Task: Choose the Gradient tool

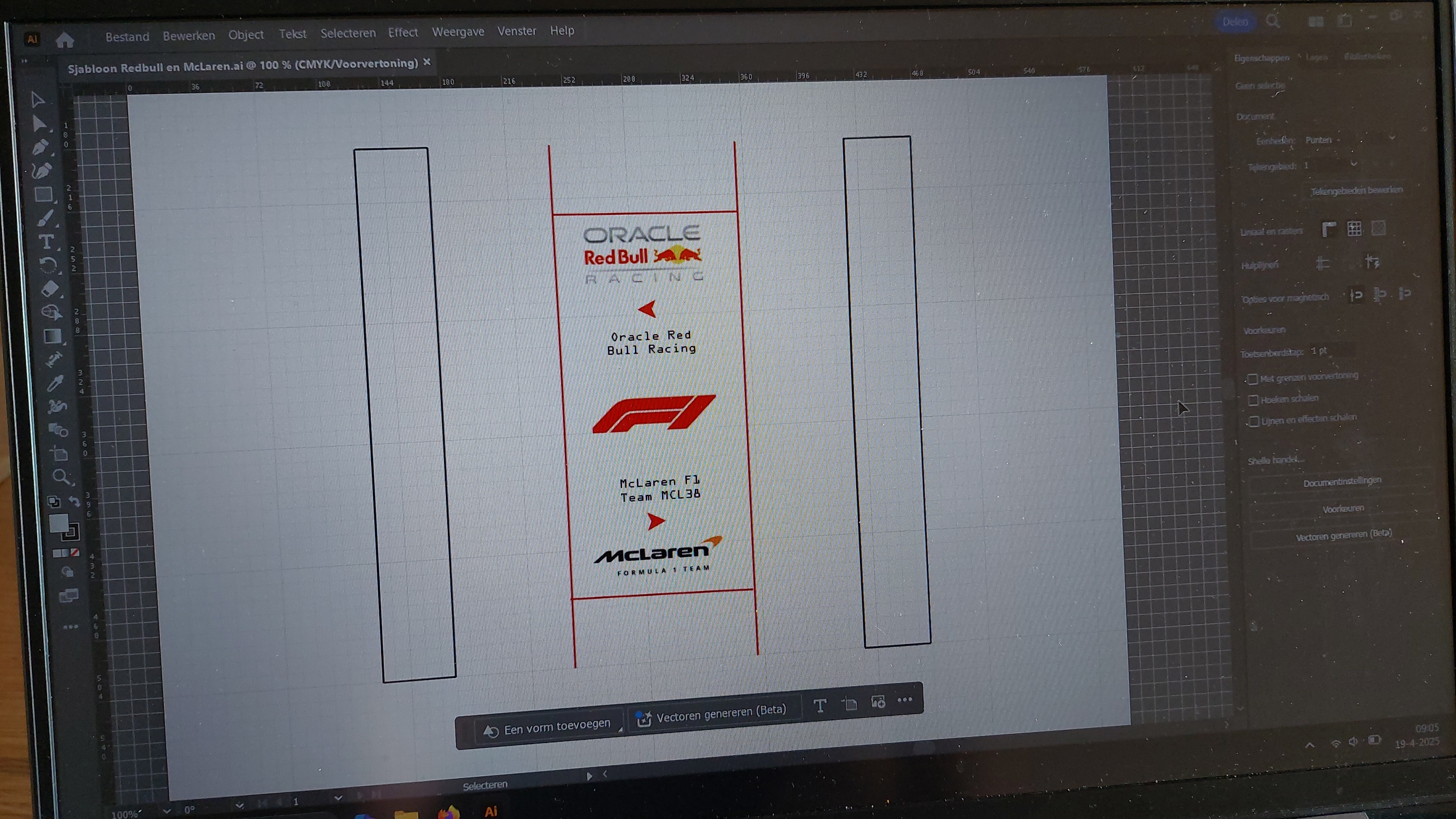Action: pos(53,336)
